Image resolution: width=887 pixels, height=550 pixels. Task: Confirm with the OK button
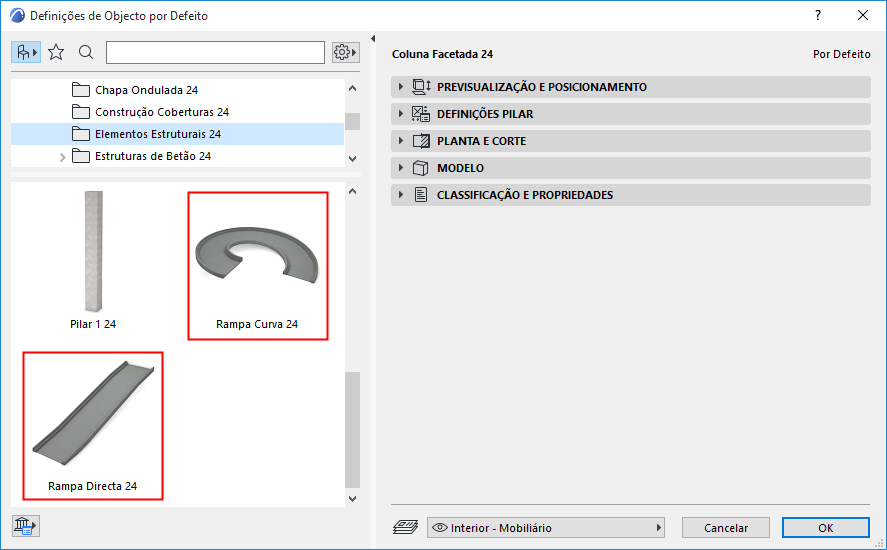[x=825, y=527]
